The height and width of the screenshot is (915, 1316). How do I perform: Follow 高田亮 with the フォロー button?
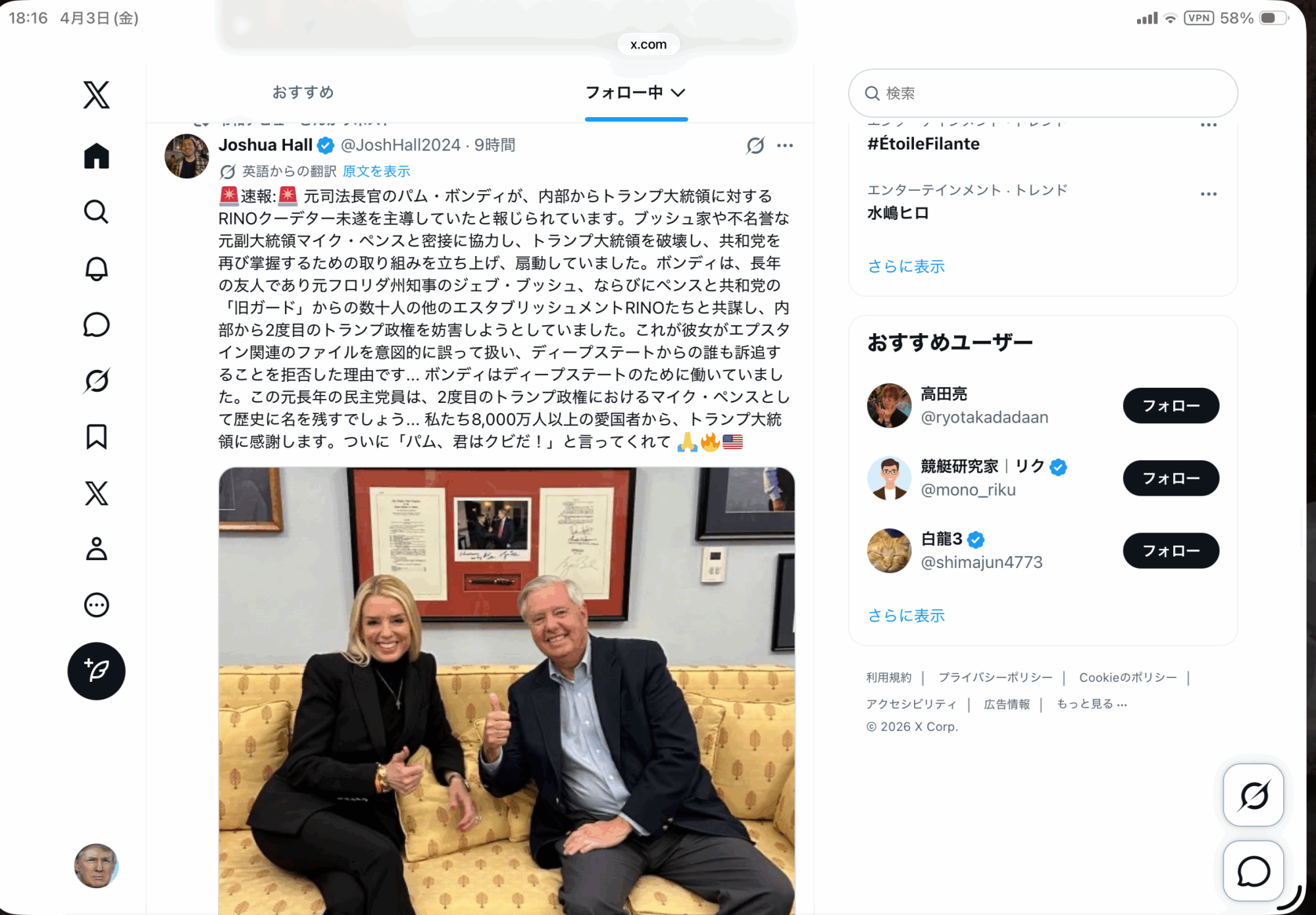point(1171,405)
